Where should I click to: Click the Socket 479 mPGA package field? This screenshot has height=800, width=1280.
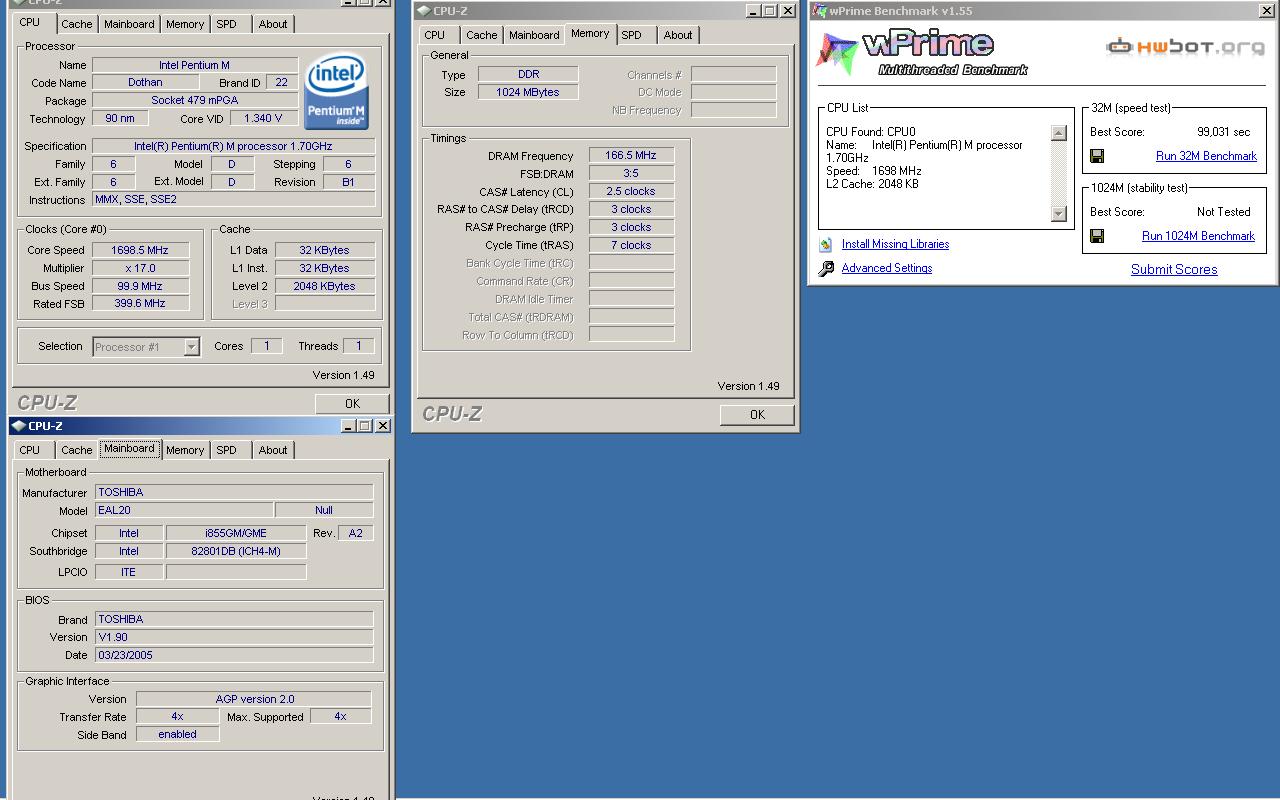click(x=194, y=100)
